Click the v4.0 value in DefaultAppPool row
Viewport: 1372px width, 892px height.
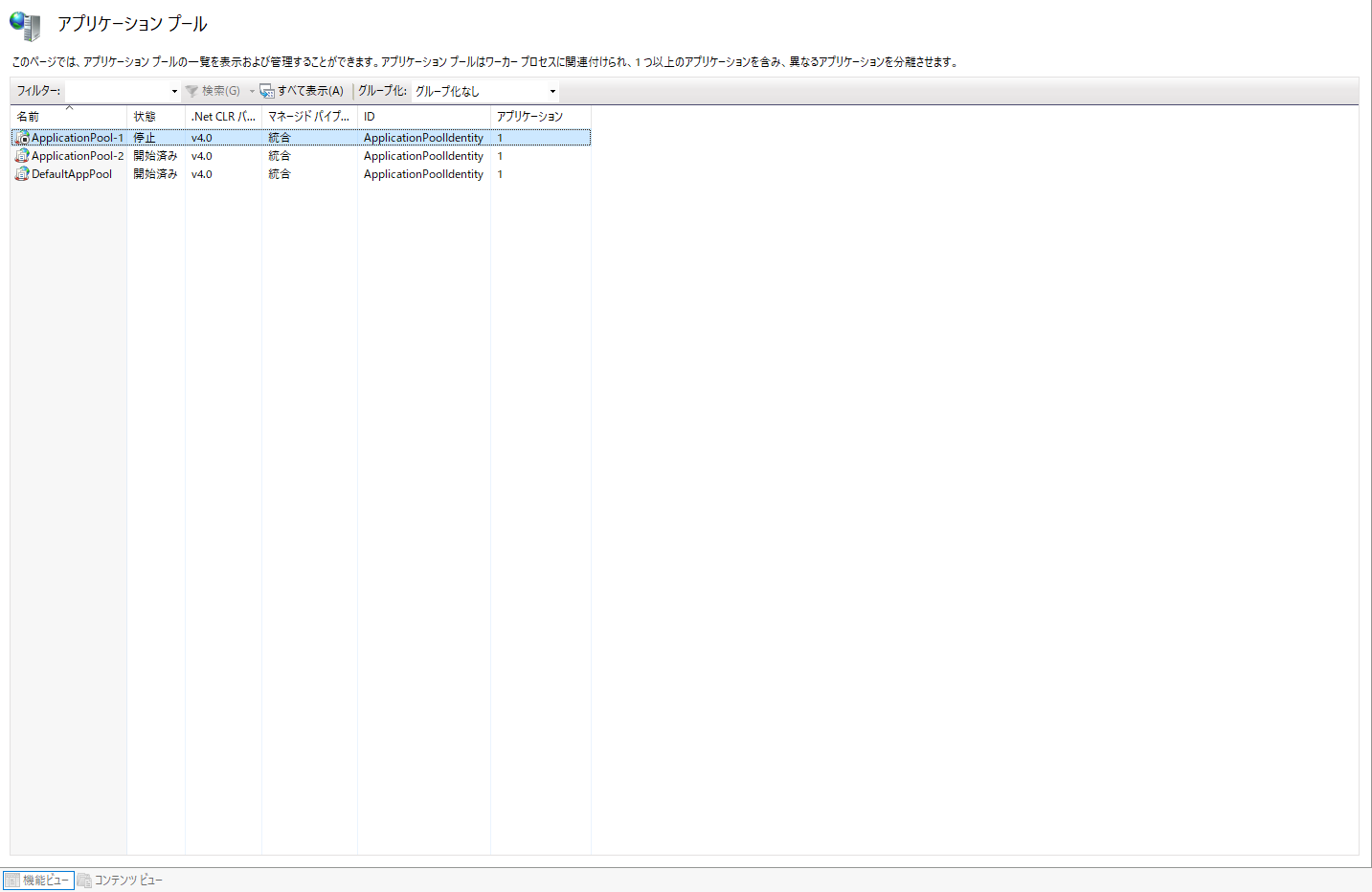(x=202, y=174)
